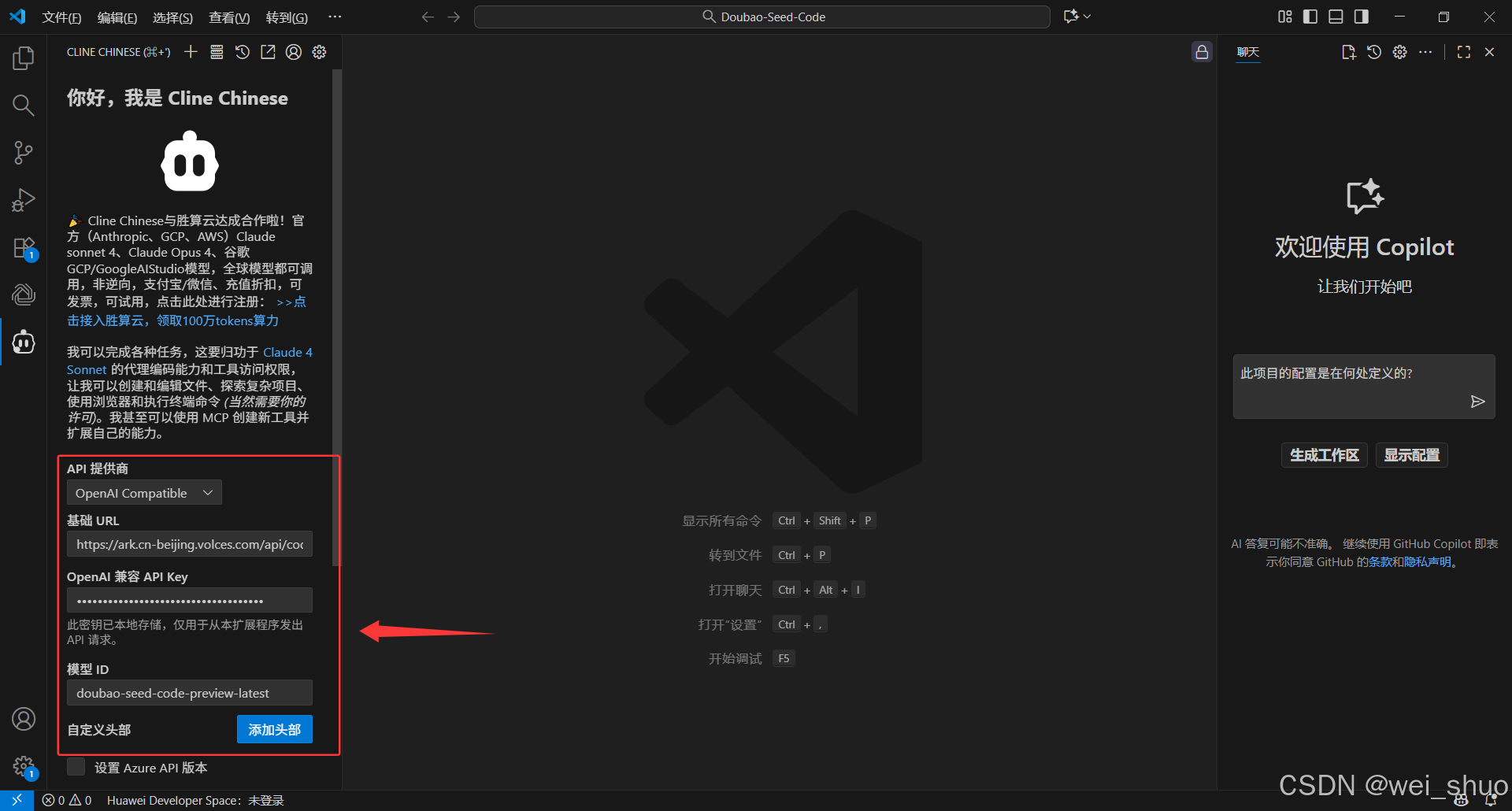Enable the Azure API version checkbox
The width and height of the screenshot is (1512, 811).
tap(76, 767)
